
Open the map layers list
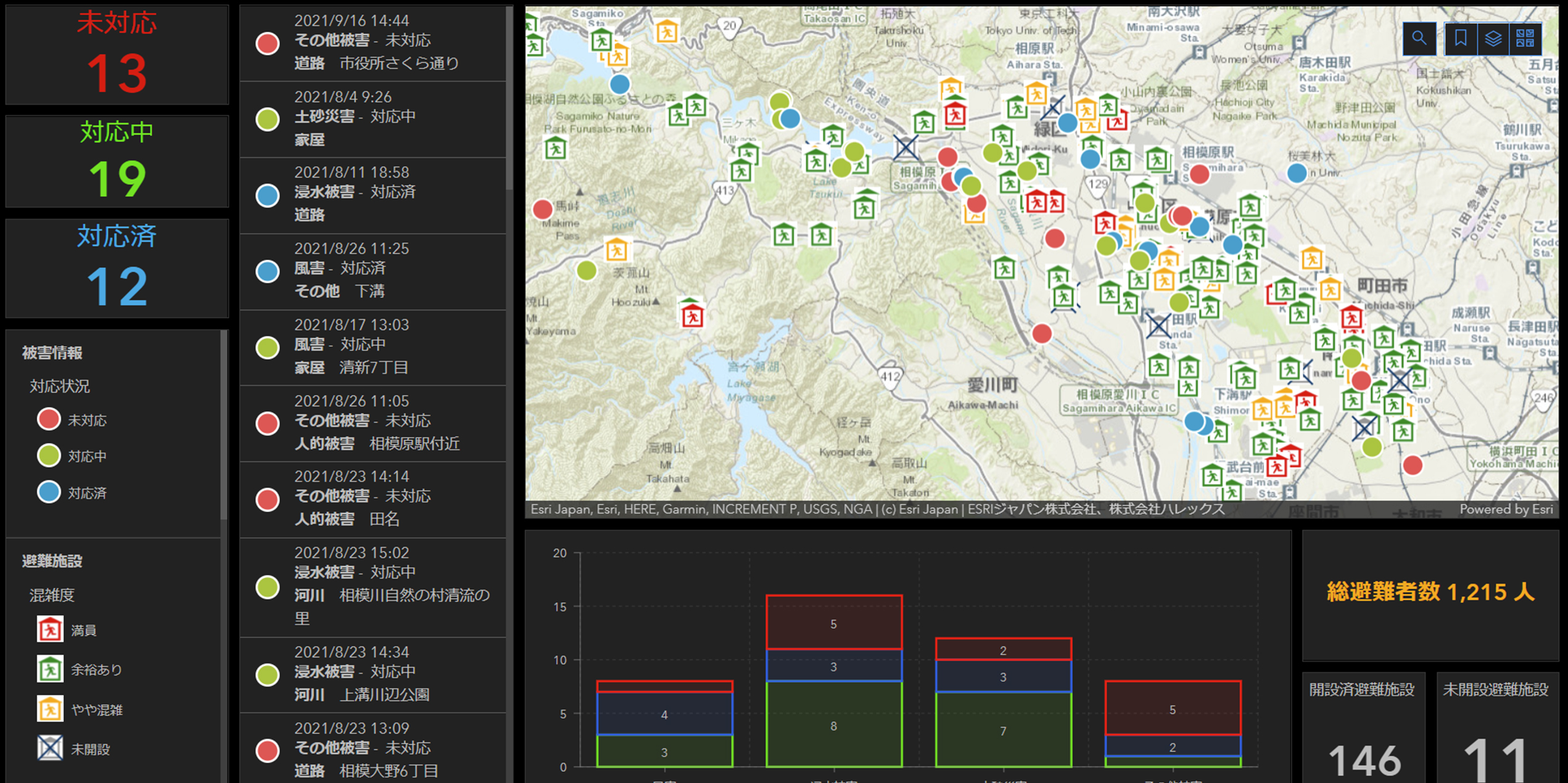click(1493, 38)
